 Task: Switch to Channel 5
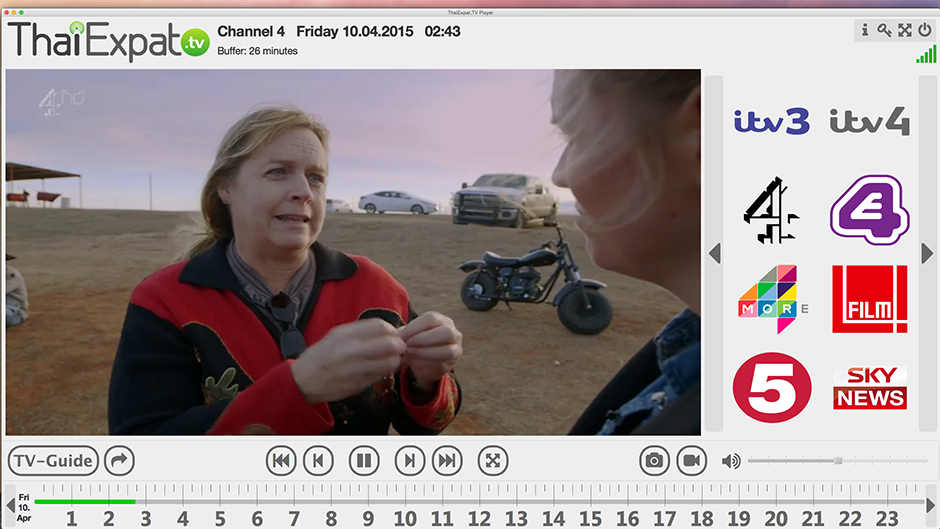[771, 388]
